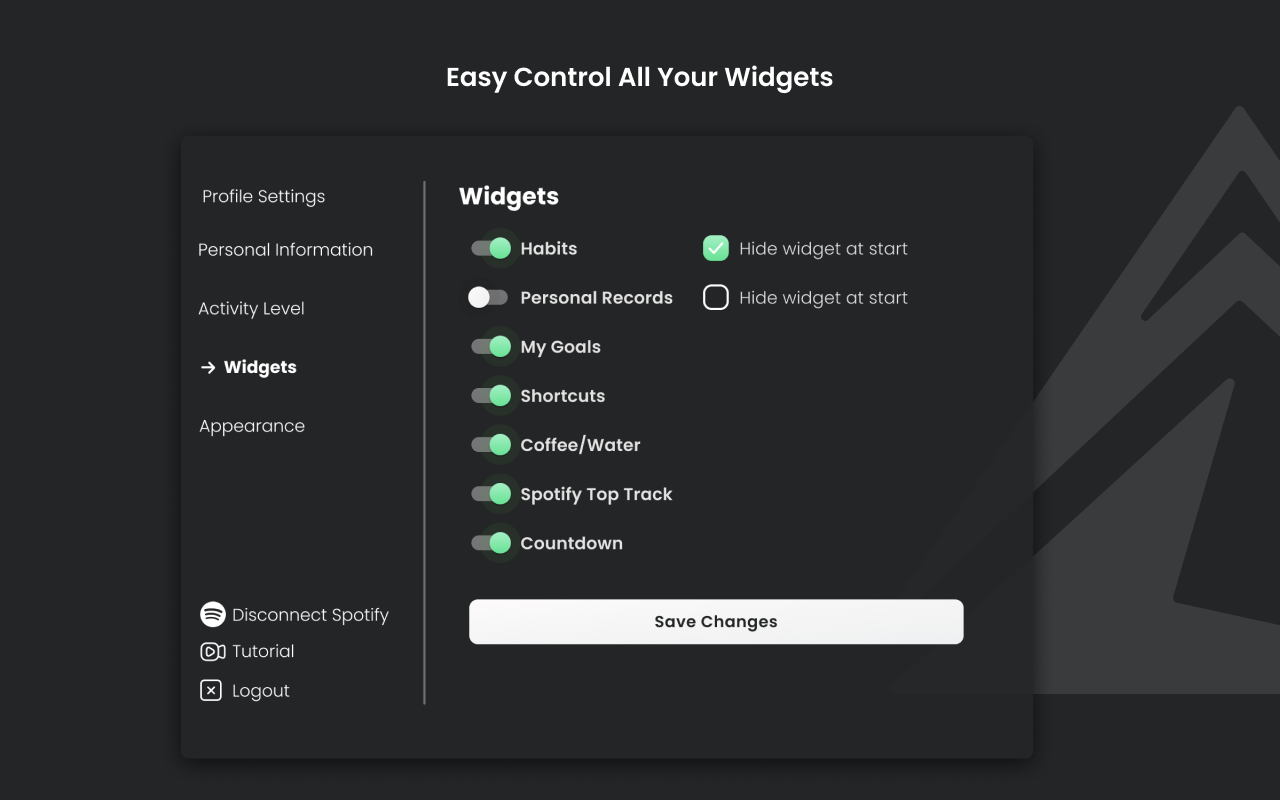Viewport: 1280px width, 800px height.
Task: Click the video camera icon next to Tutorial
Action: (211, 651)
